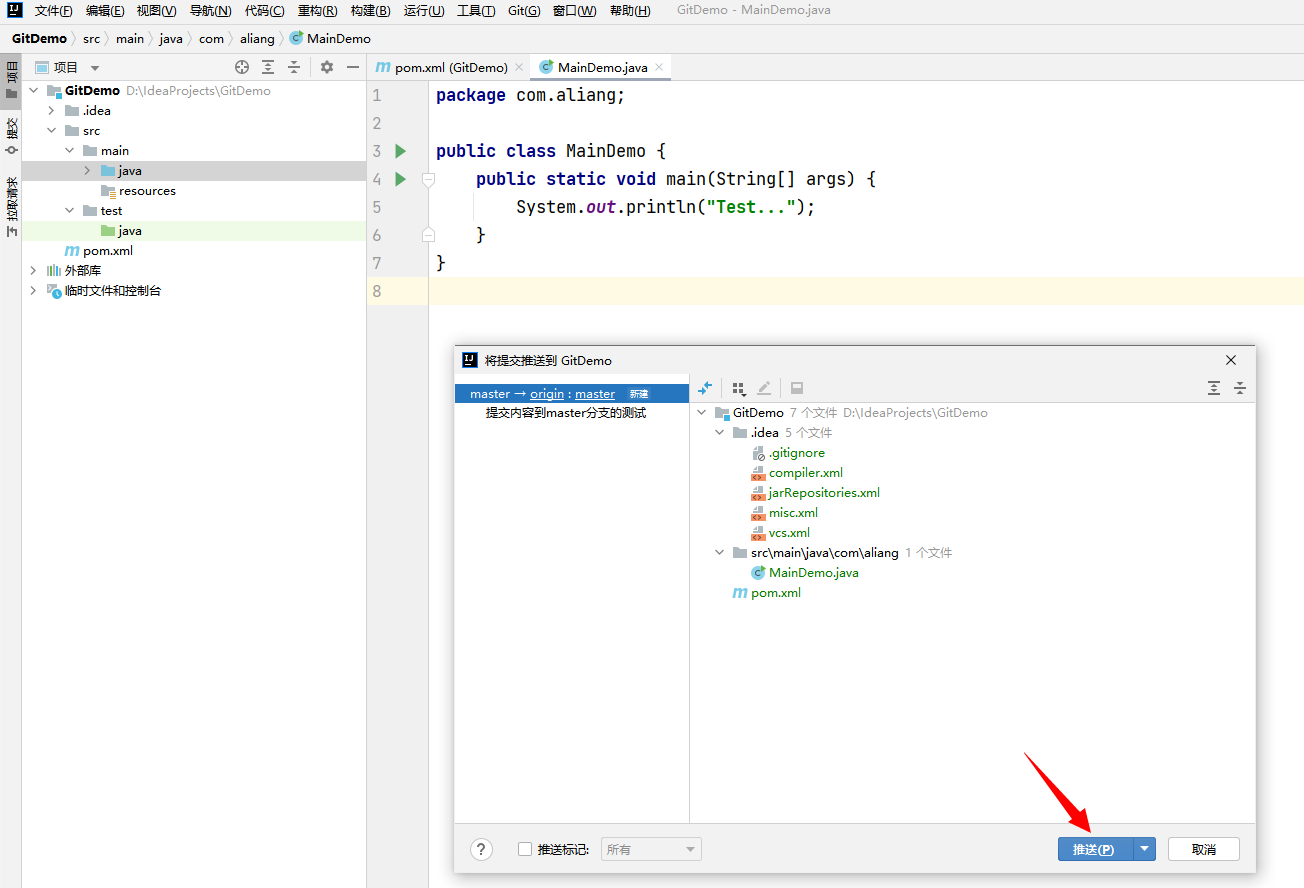Click aliang in breadcrumb bar
This screenshot has width=1304, height=888.
[x=257, y=38]
